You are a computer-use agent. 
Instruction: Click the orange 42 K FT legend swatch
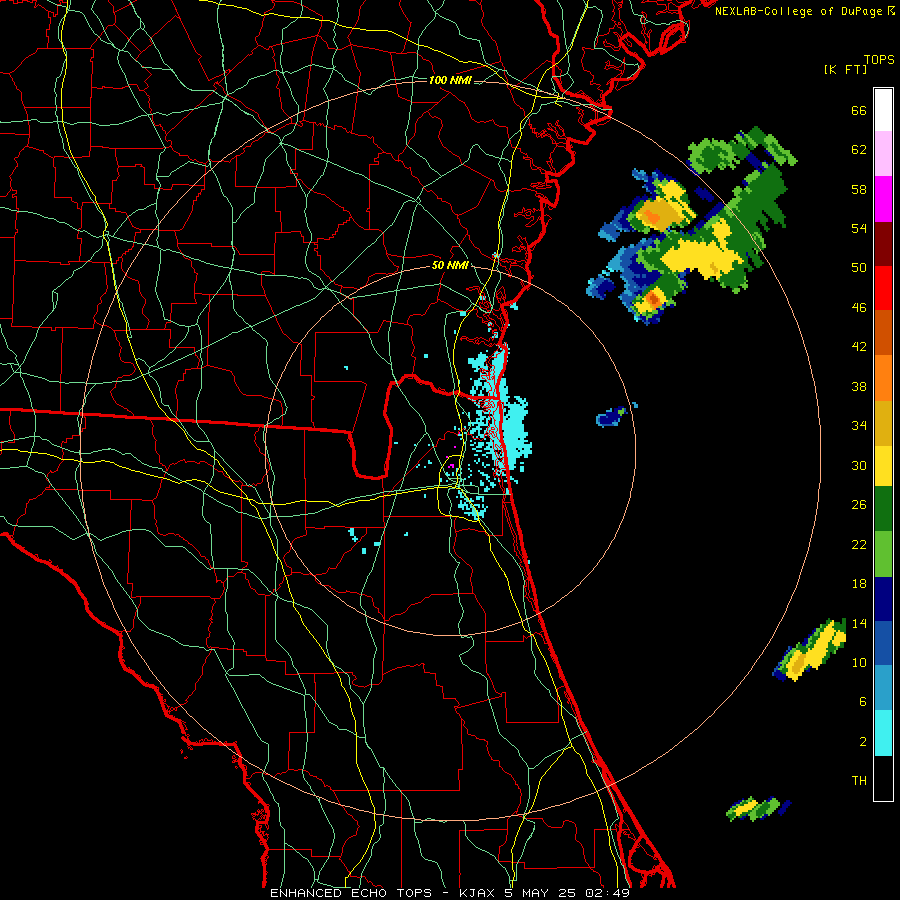[x=883, y=377]
